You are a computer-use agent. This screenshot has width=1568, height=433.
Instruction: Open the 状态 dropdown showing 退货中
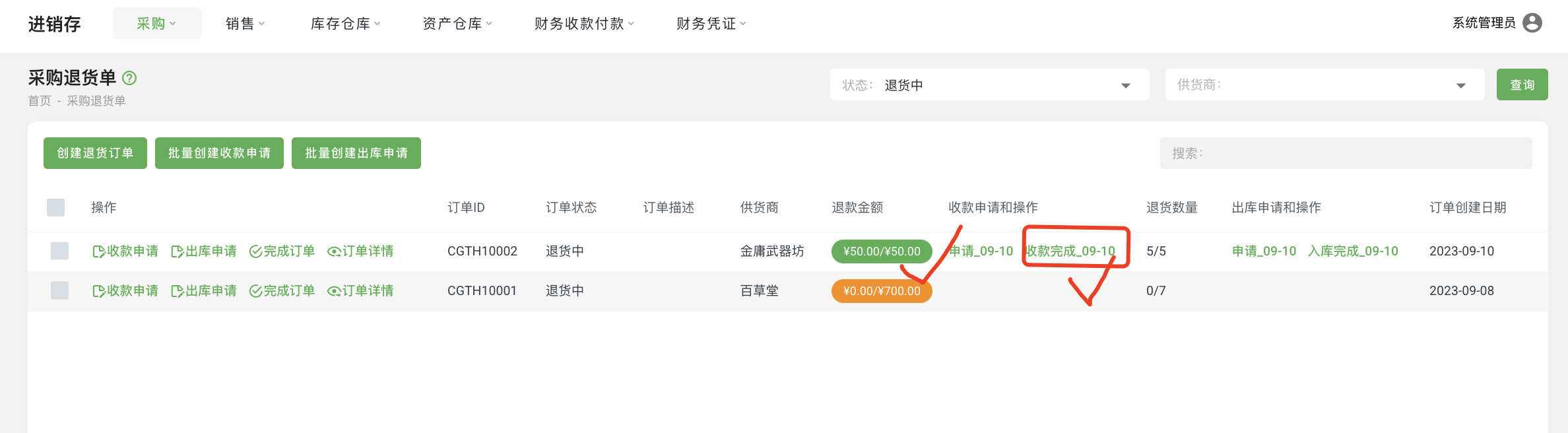[990, 84]
